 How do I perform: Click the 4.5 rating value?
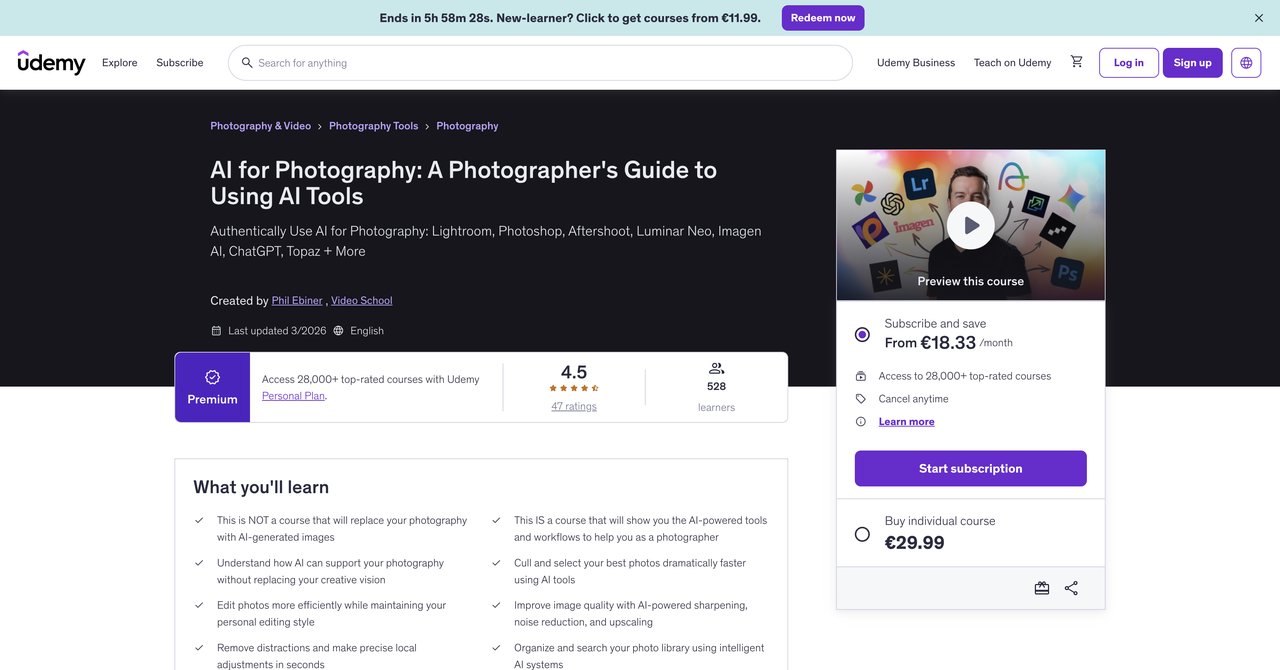tap(574, 372)
